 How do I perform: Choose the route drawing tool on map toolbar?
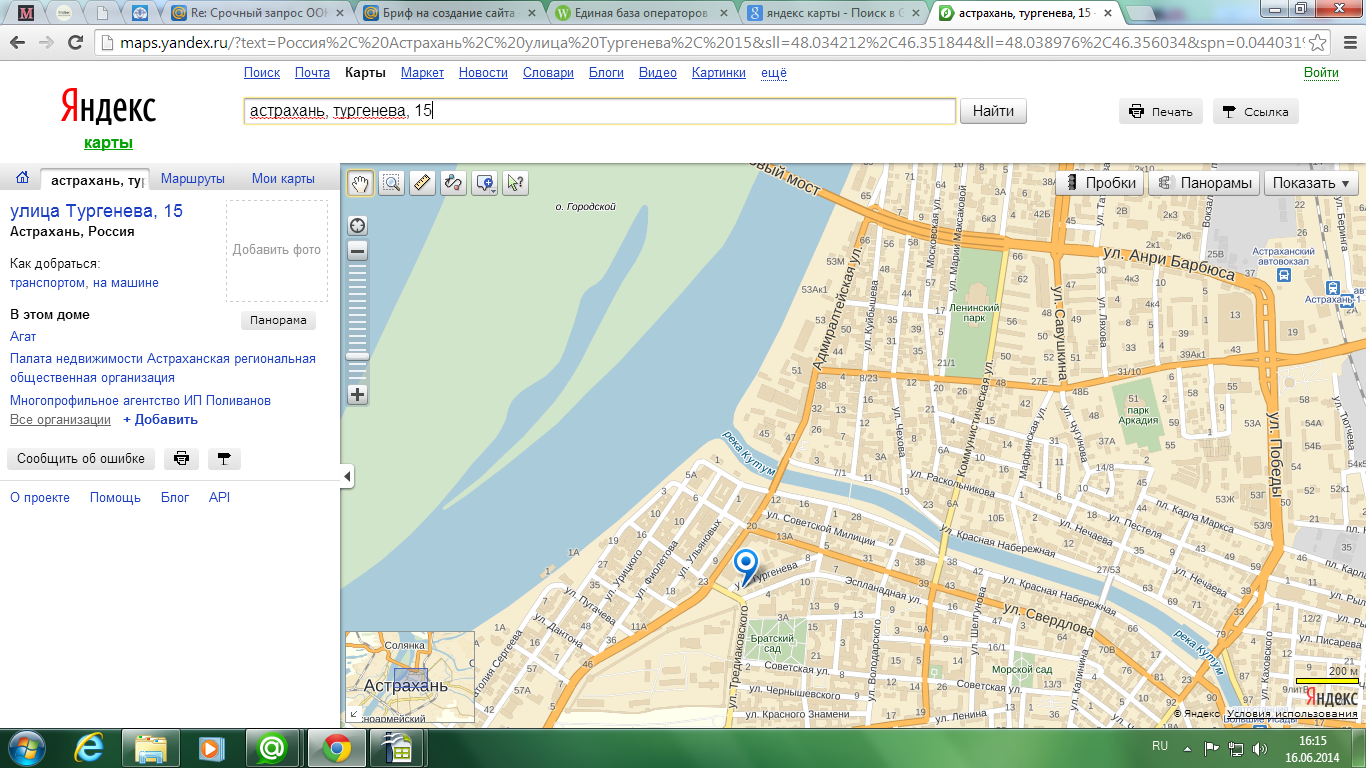pyautogui.click(x=453, y=183)
